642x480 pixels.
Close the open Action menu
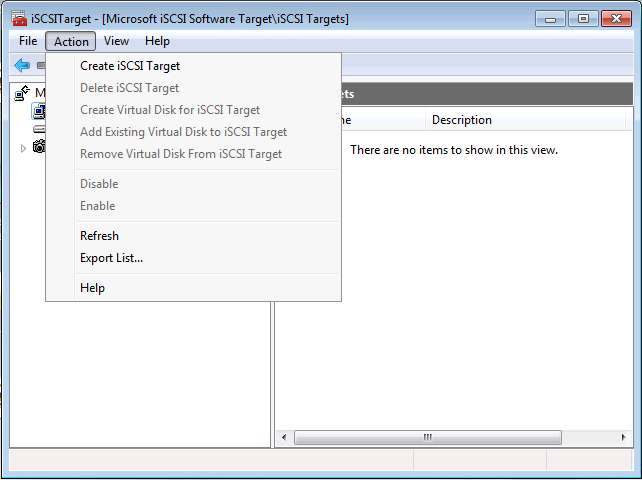pos(71,41)
